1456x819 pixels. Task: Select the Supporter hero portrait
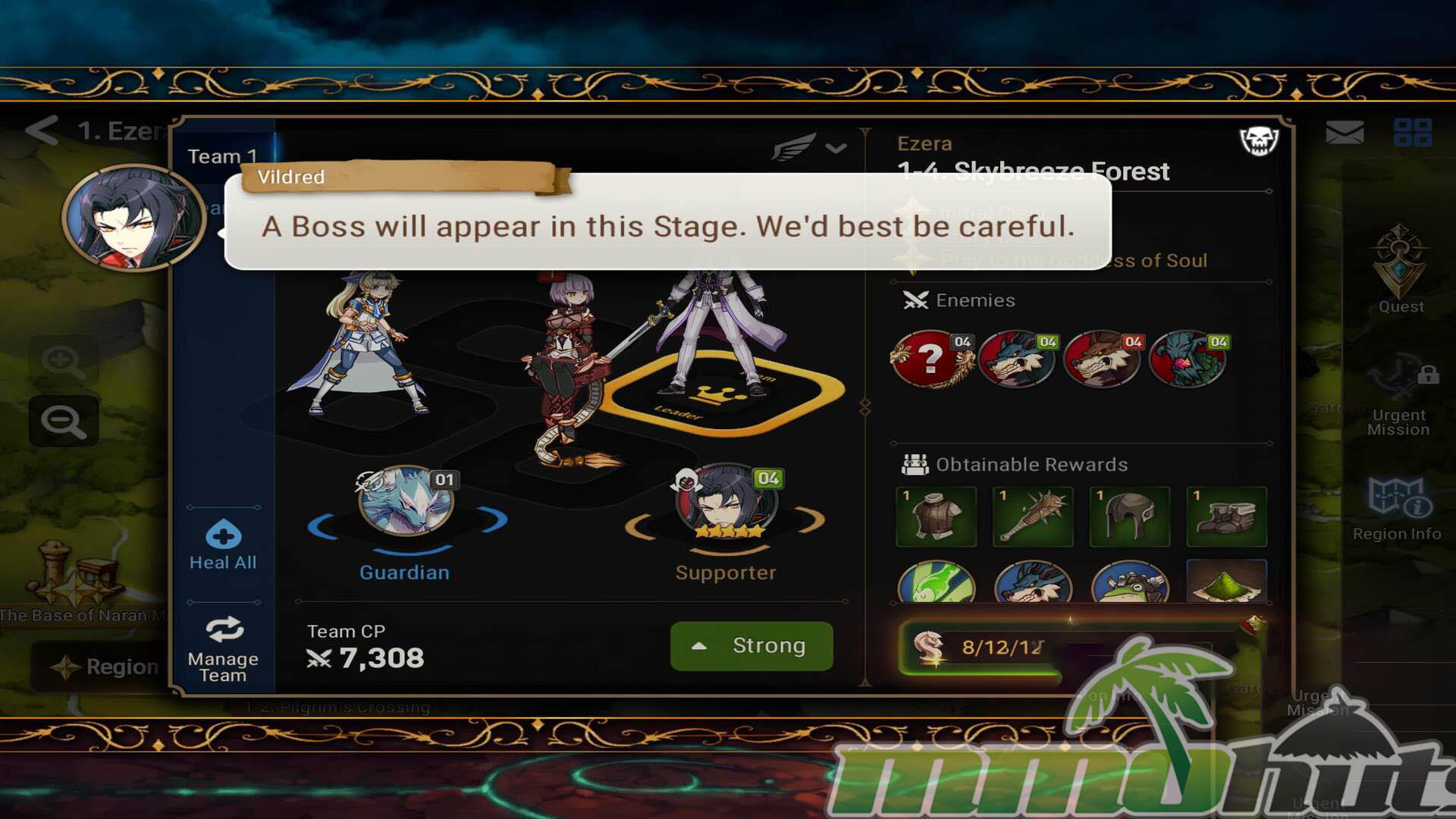tap(726, 502)
